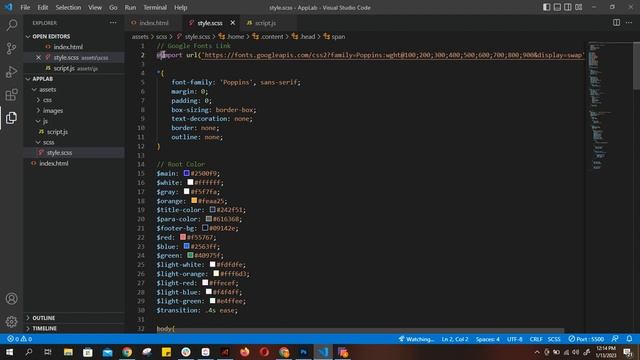Click the $orange color swatch
Viewport: 640px width, 360px height.
click(x=194, y=200)
